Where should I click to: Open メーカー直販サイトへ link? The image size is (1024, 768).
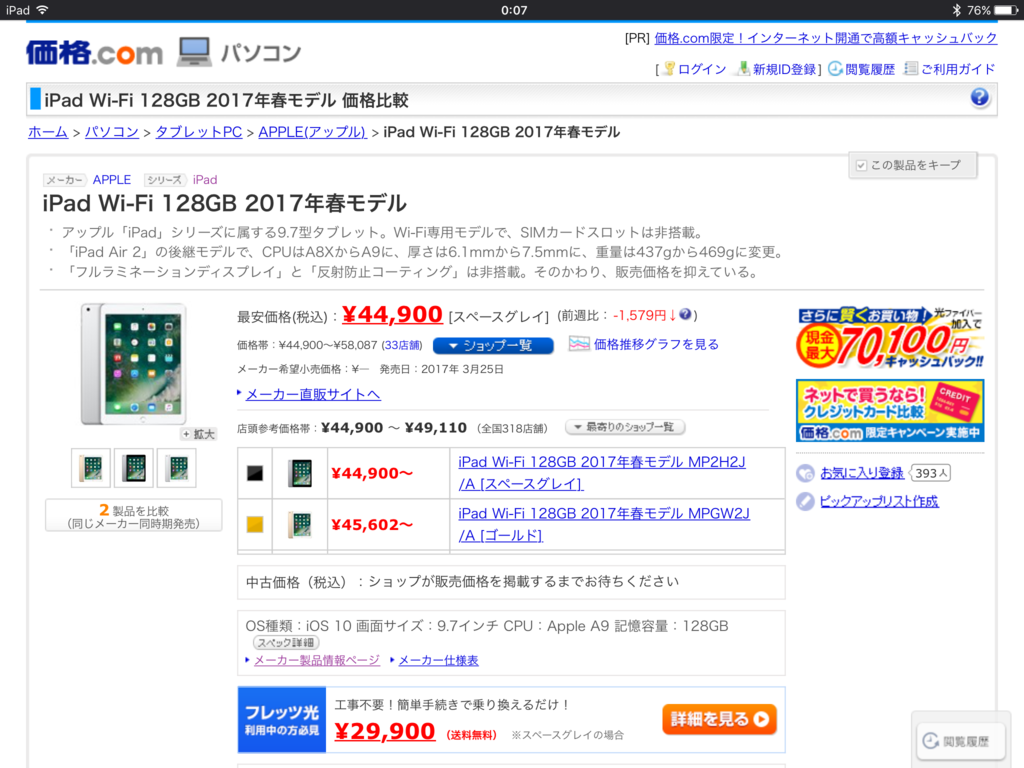[x=313, y=394]
